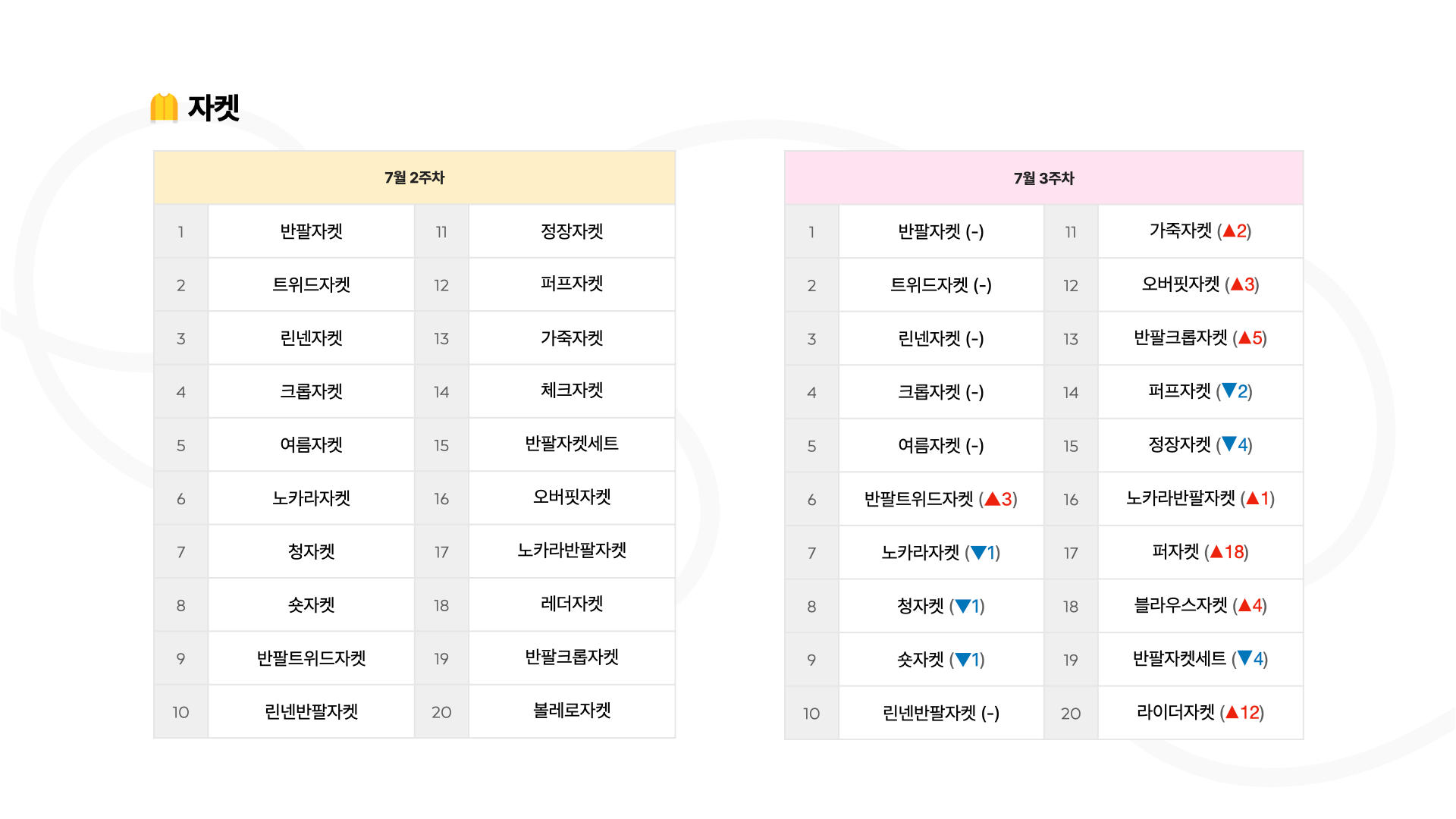Click the red up arrow next to 가죽자켓
Image resolution: width=1456 pixels, height=819 pixels.
tap(1229, 231)
